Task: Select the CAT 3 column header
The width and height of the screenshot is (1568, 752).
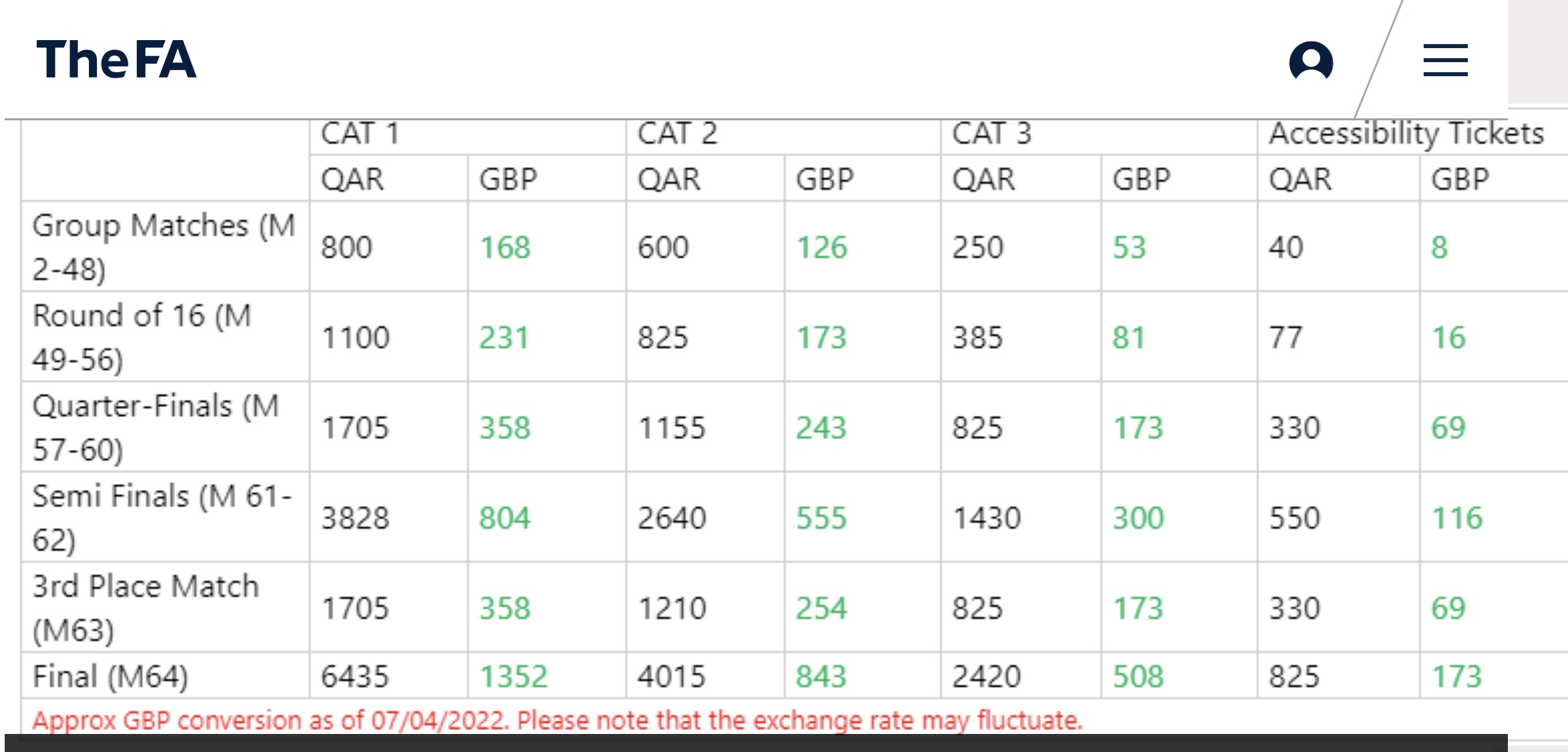Action: point(991,133)
